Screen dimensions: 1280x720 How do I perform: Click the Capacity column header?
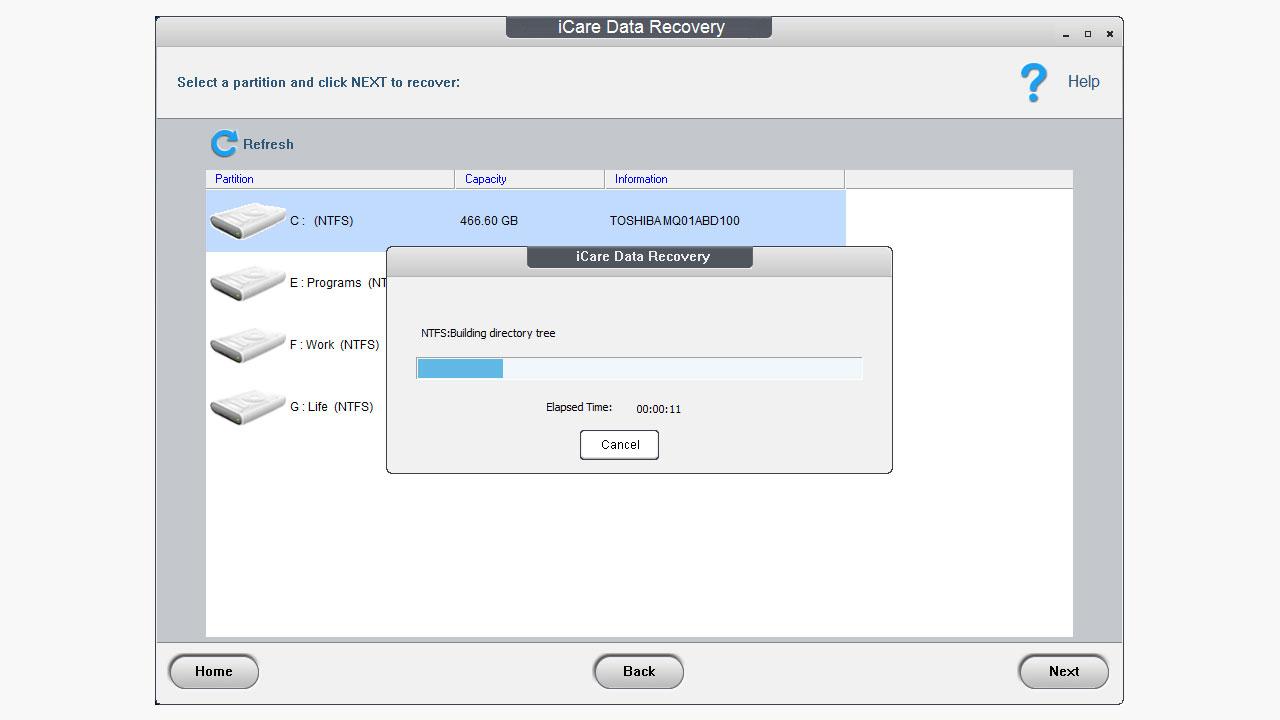[486, 179]
